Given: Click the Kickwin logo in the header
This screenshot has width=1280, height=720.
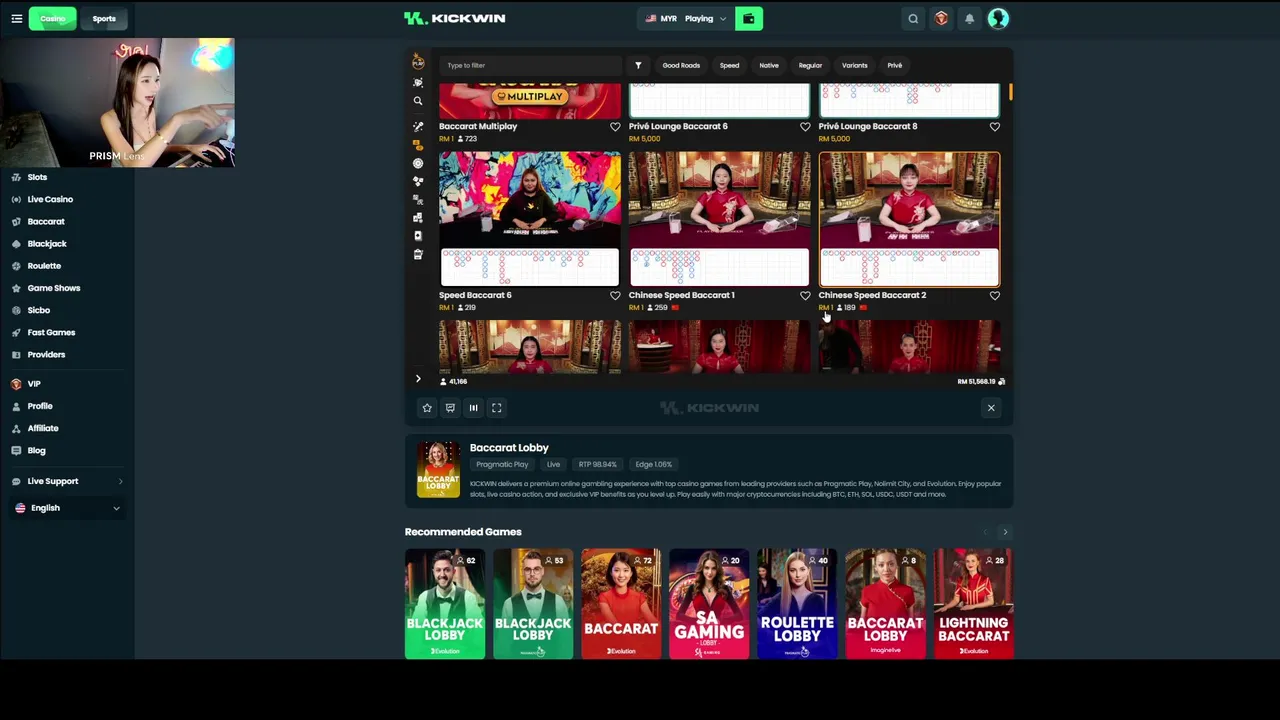Looking at the screenshot, I should point(455,18).
